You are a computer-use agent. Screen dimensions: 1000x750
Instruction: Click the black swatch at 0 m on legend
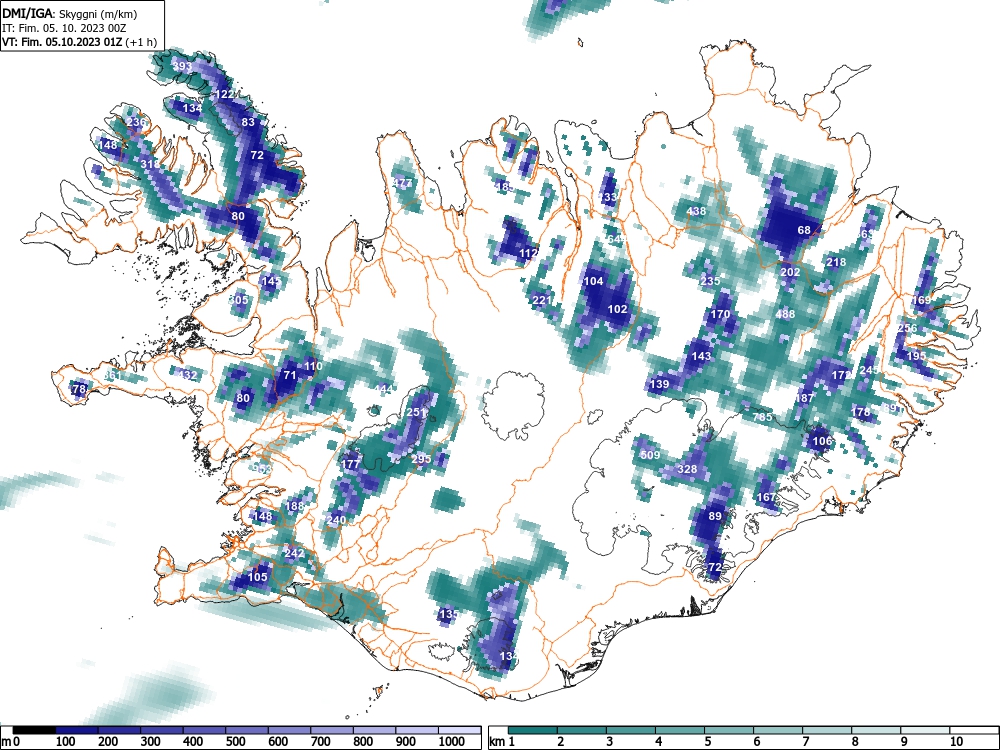[x=34, y=730]
